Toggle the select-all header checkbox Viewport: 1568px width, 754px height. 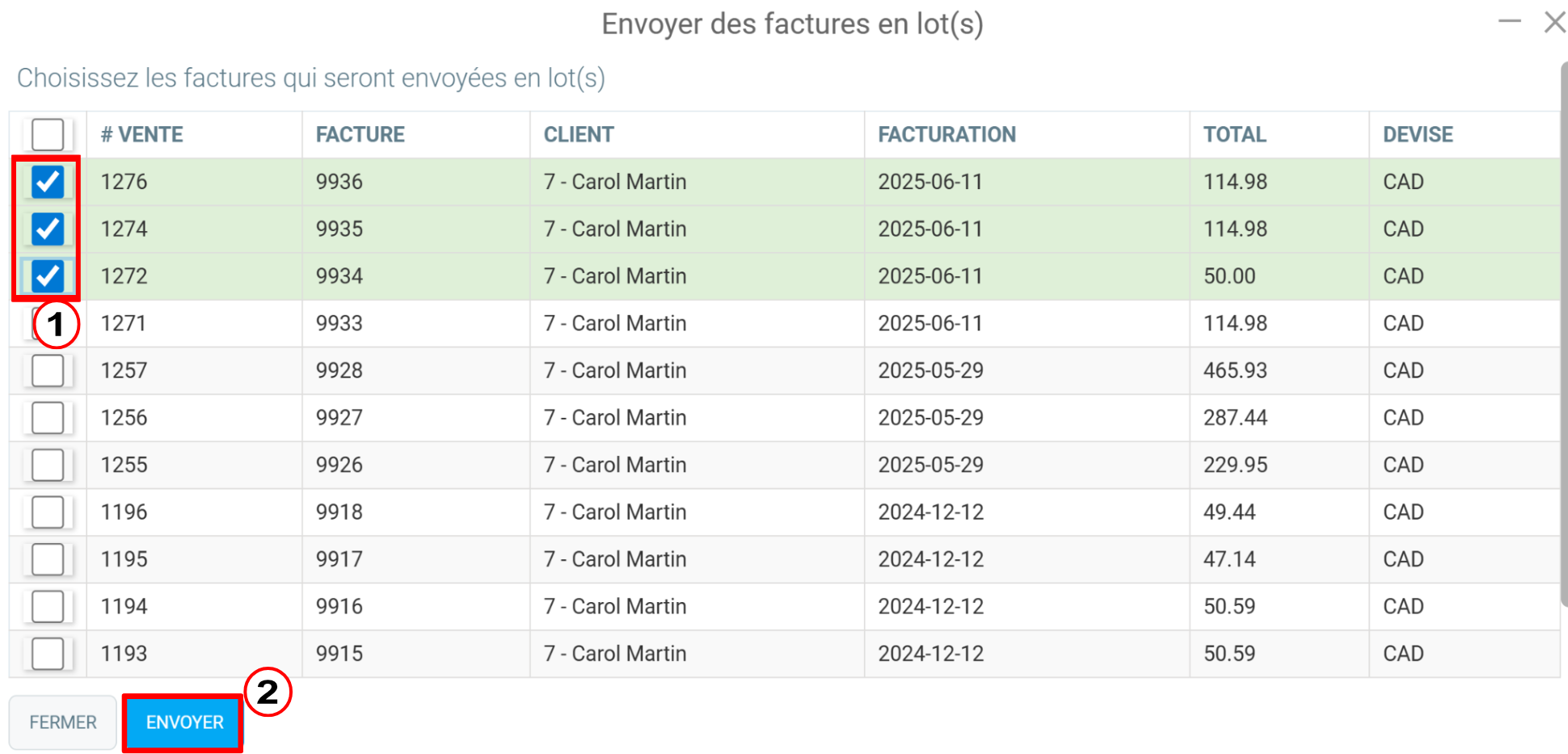point(48,134)
